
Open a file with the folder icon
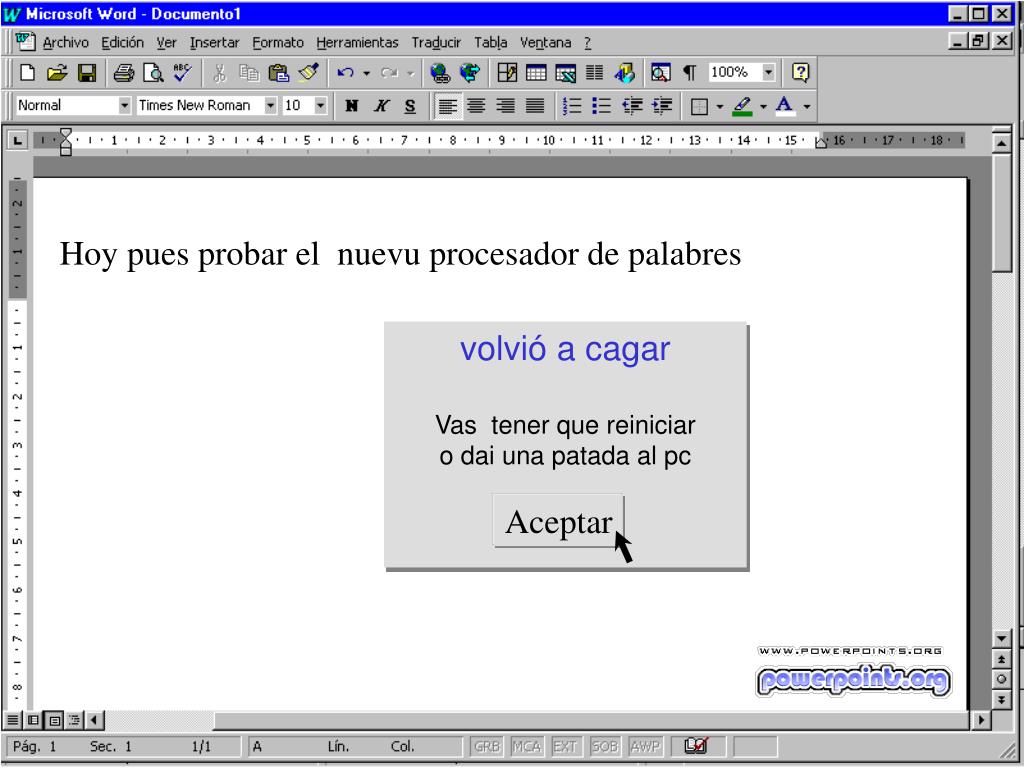(57, 72)
